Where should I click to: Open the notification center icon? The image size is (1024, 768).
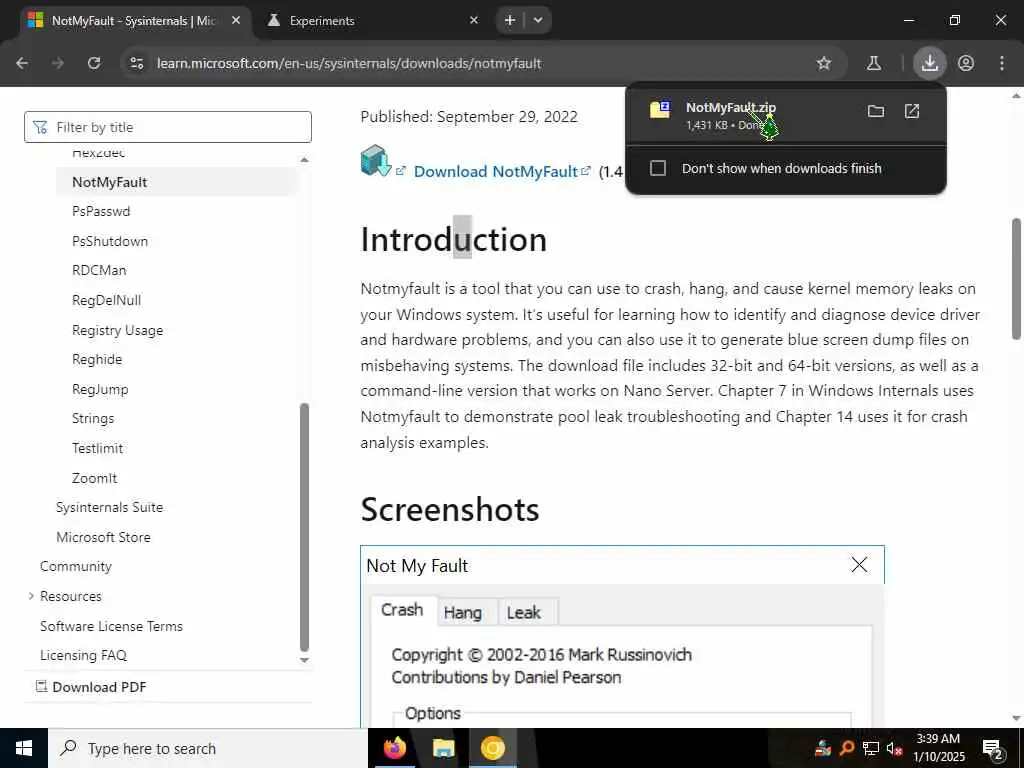(x=992, y=749)
